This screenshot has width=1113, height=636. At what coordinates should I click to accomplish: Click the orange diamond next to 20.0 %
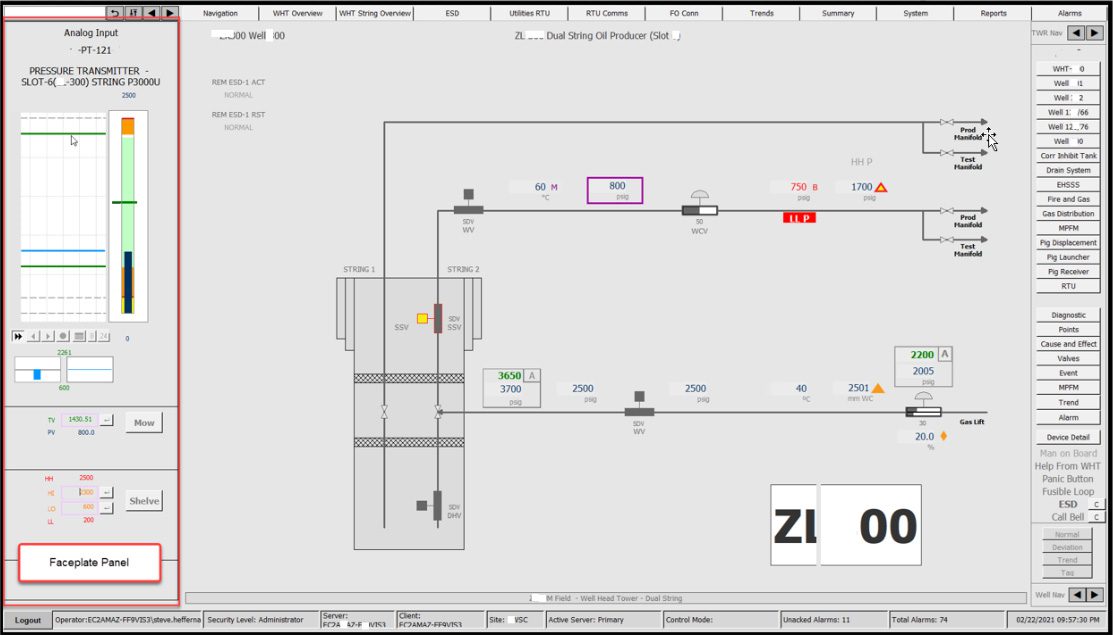(944, 437)
